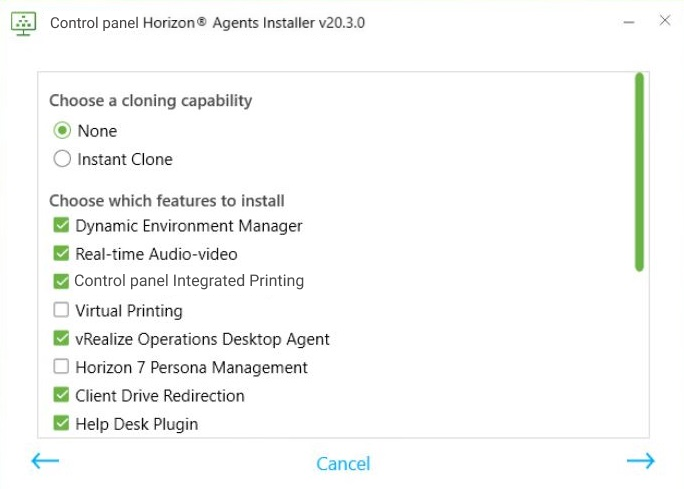Choose the Instant Clone radio button

click(x=62, y=159)
